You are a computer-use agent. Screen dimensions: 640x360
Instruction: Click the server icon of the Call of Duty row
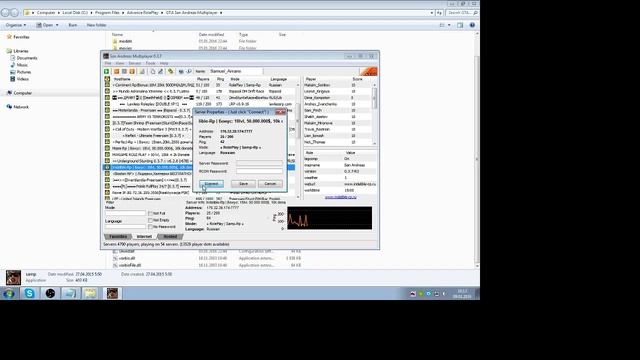(x=107, y=129)
